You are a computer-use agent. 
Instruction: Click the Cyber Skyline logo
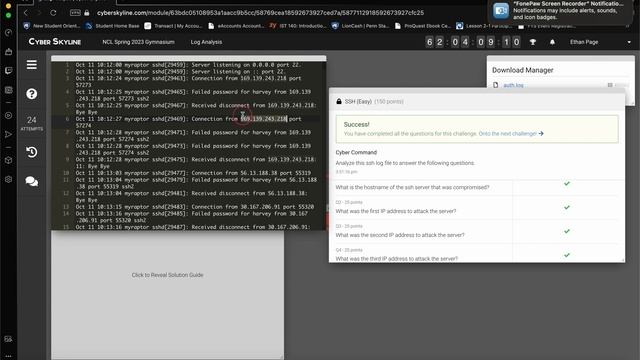coord(55,42)
